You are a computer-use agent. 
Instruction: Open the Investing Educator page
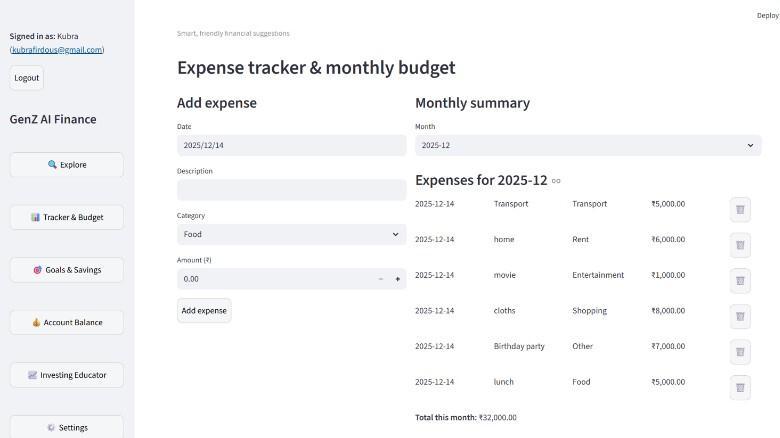[67, 375]
